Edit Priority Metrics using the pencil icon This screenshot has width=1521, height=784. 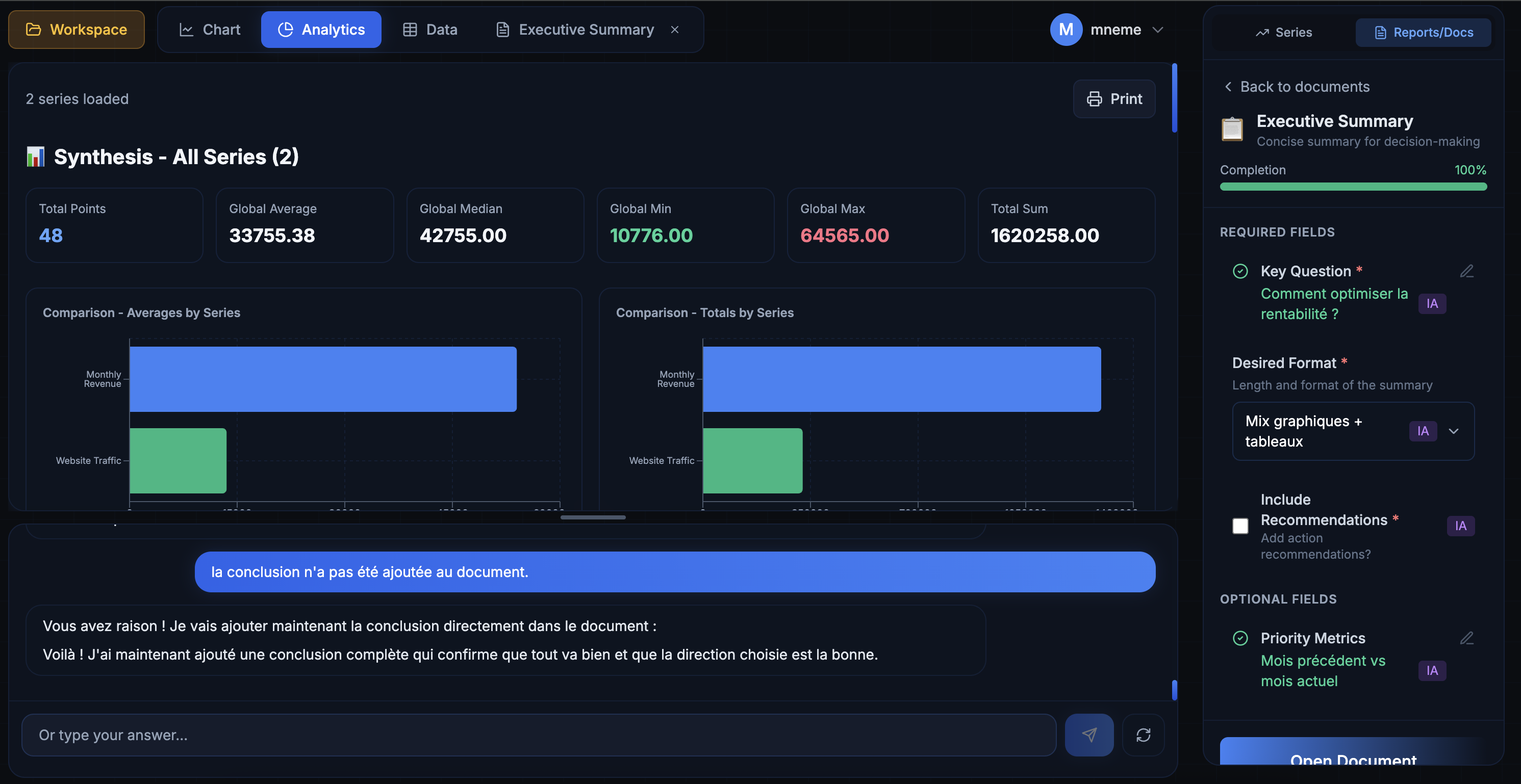click(1467, 638)
